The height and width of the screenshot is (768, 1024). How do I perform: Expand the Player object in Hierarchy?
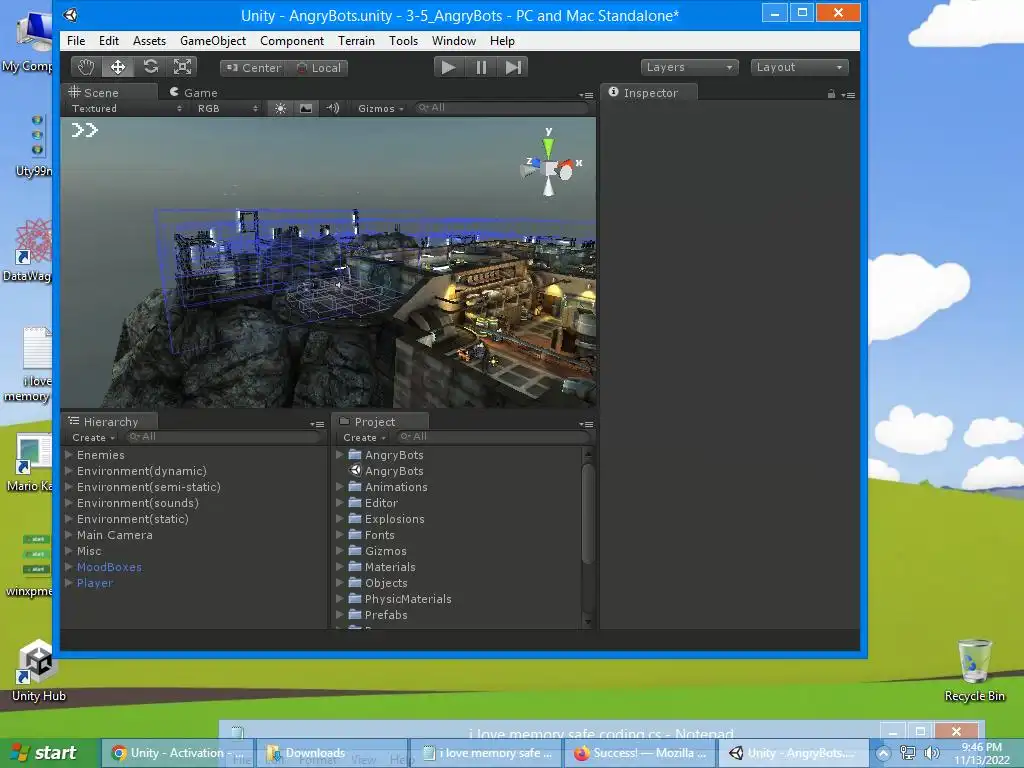tap(69, 583)
